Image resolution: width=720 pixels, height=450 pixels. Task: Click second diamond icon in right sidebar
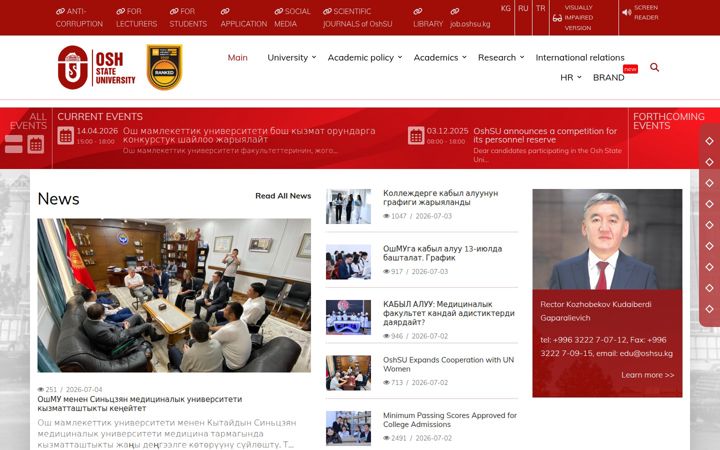pos(709,162)
